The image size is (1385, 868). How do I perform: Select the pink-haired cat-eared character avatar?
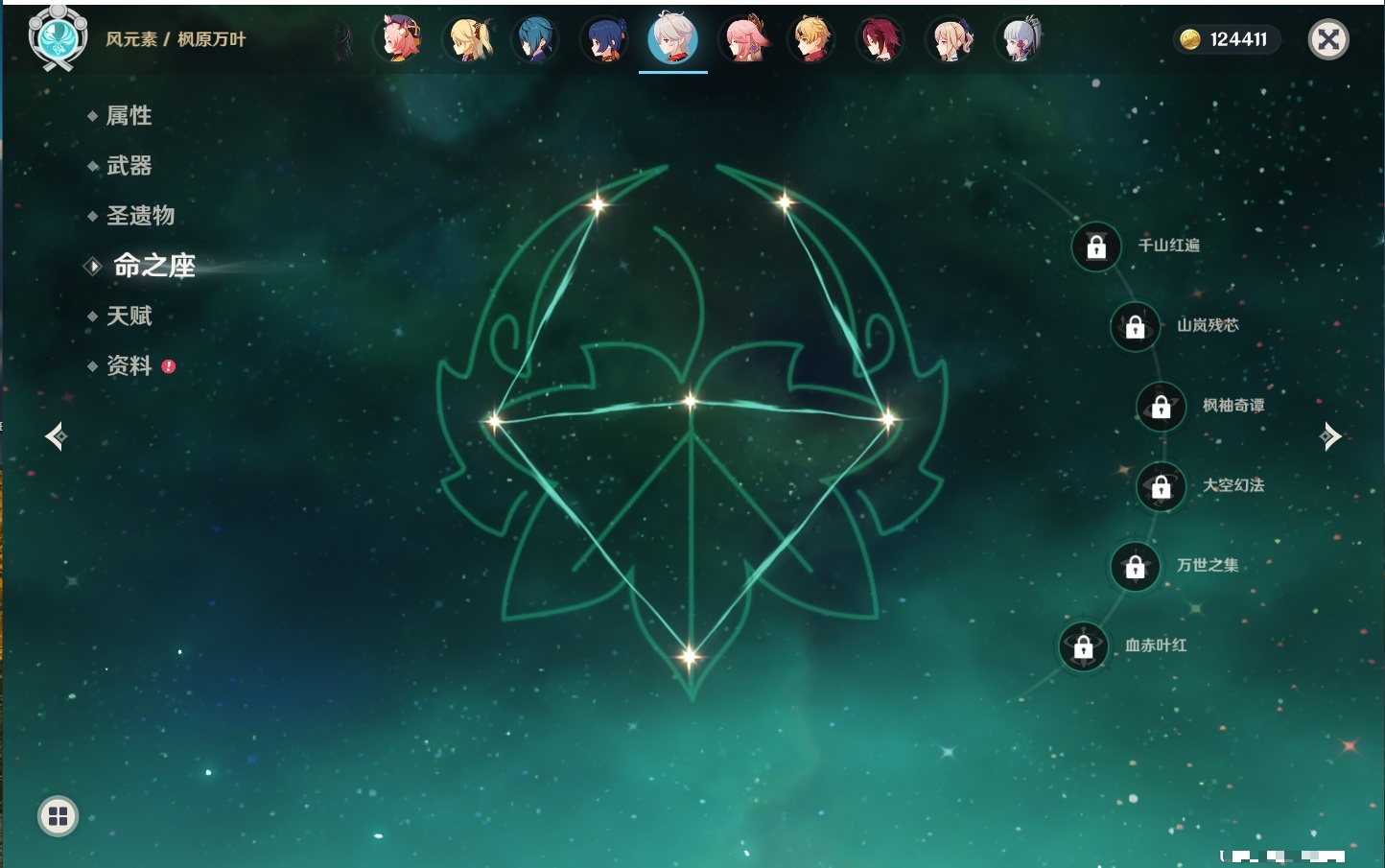tap(400, 39)
